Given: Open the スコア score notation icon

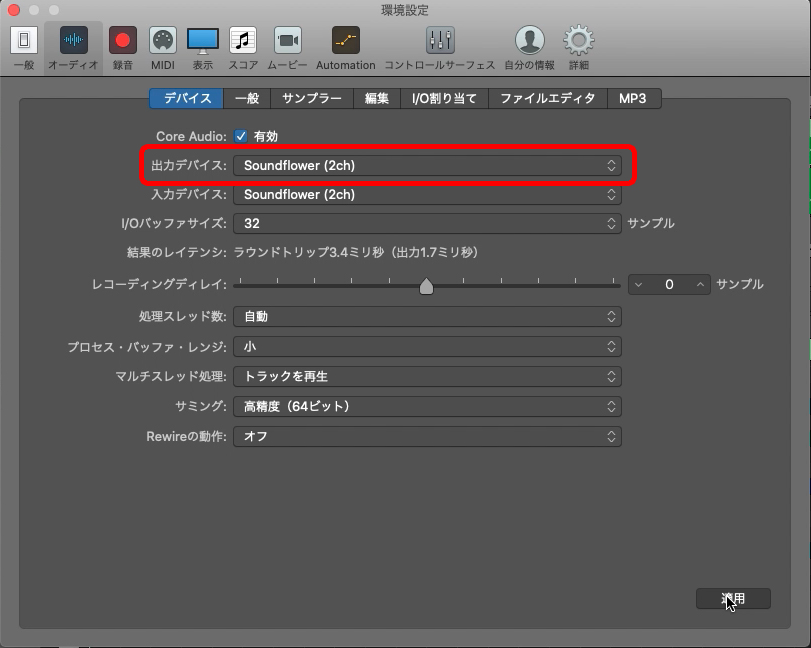Looking at the screenshot, I should click(243, 40).
